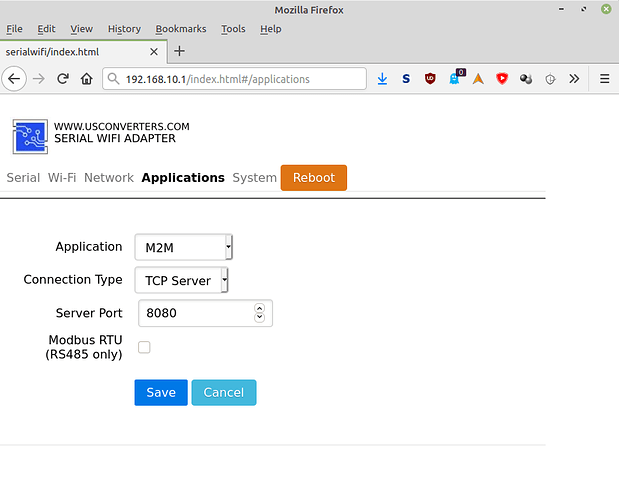
Task: Click the browser Back arrow button
Action: point(14,79)
